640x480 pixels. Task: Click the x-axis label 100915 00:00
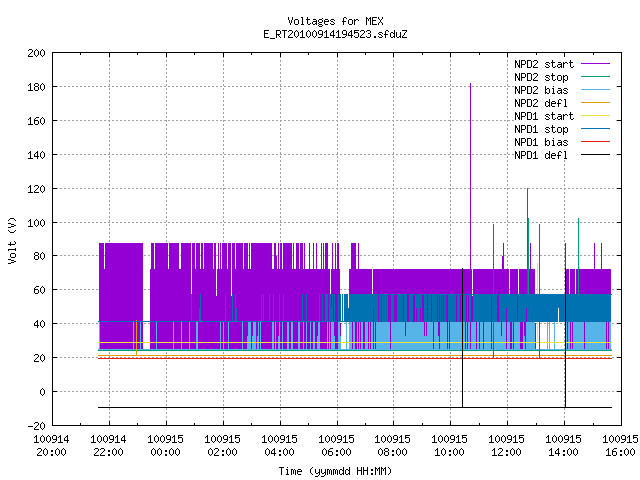coord(165,446)
